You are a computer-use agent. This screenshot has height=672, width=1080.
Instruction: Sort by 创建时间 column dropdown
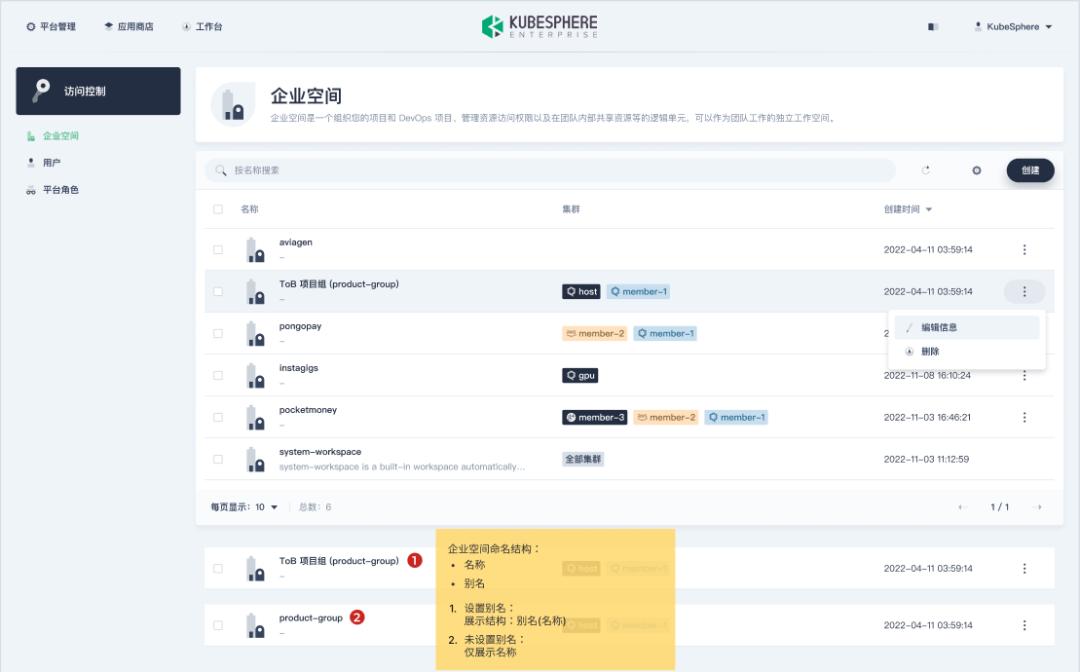click(x=908, y=209)
